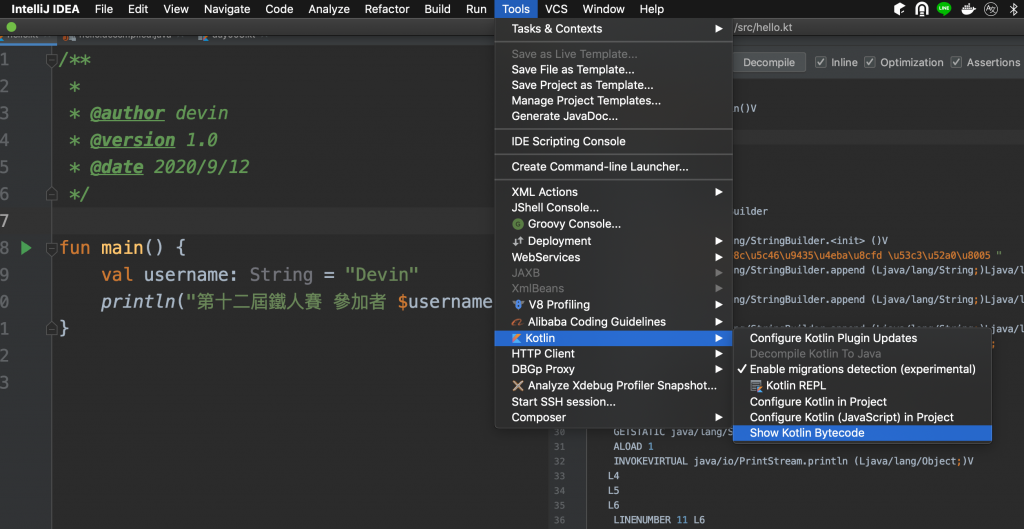Screen dimensions: 1024x529
Task: Click the @author doc tag
Action: (127, 114)
